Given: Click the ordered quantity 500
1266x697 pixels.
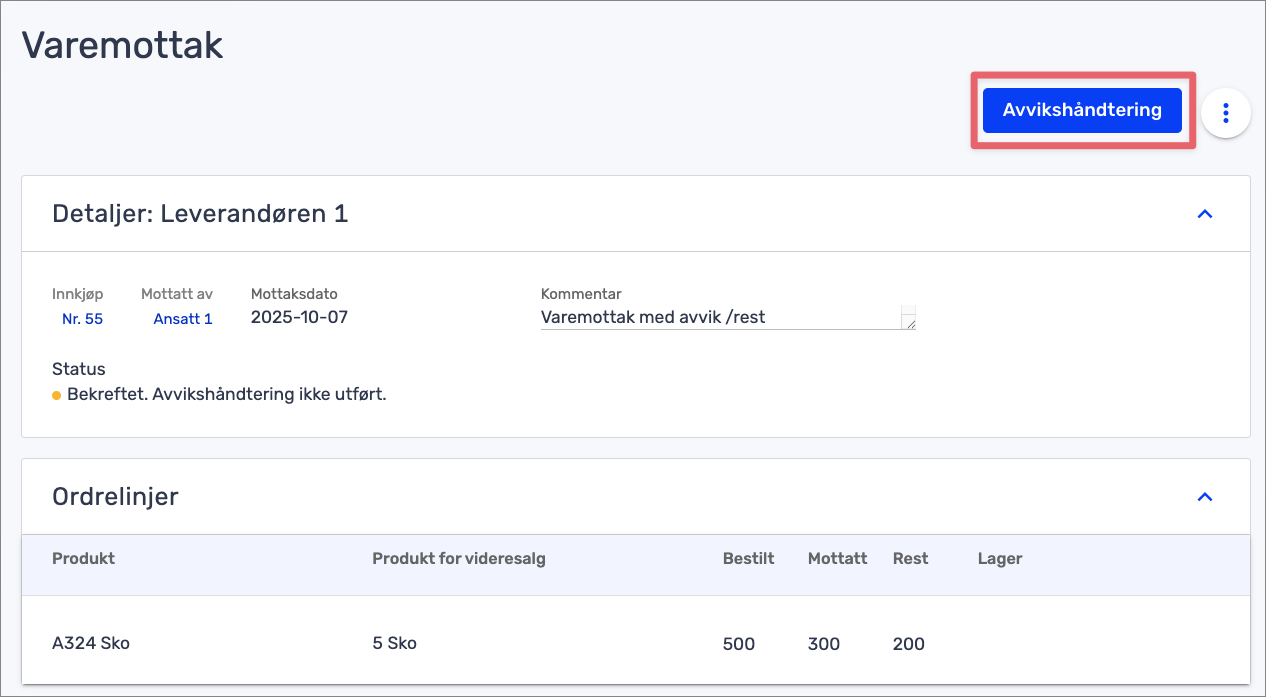Looking at the screenshot, I should point(738,644).
